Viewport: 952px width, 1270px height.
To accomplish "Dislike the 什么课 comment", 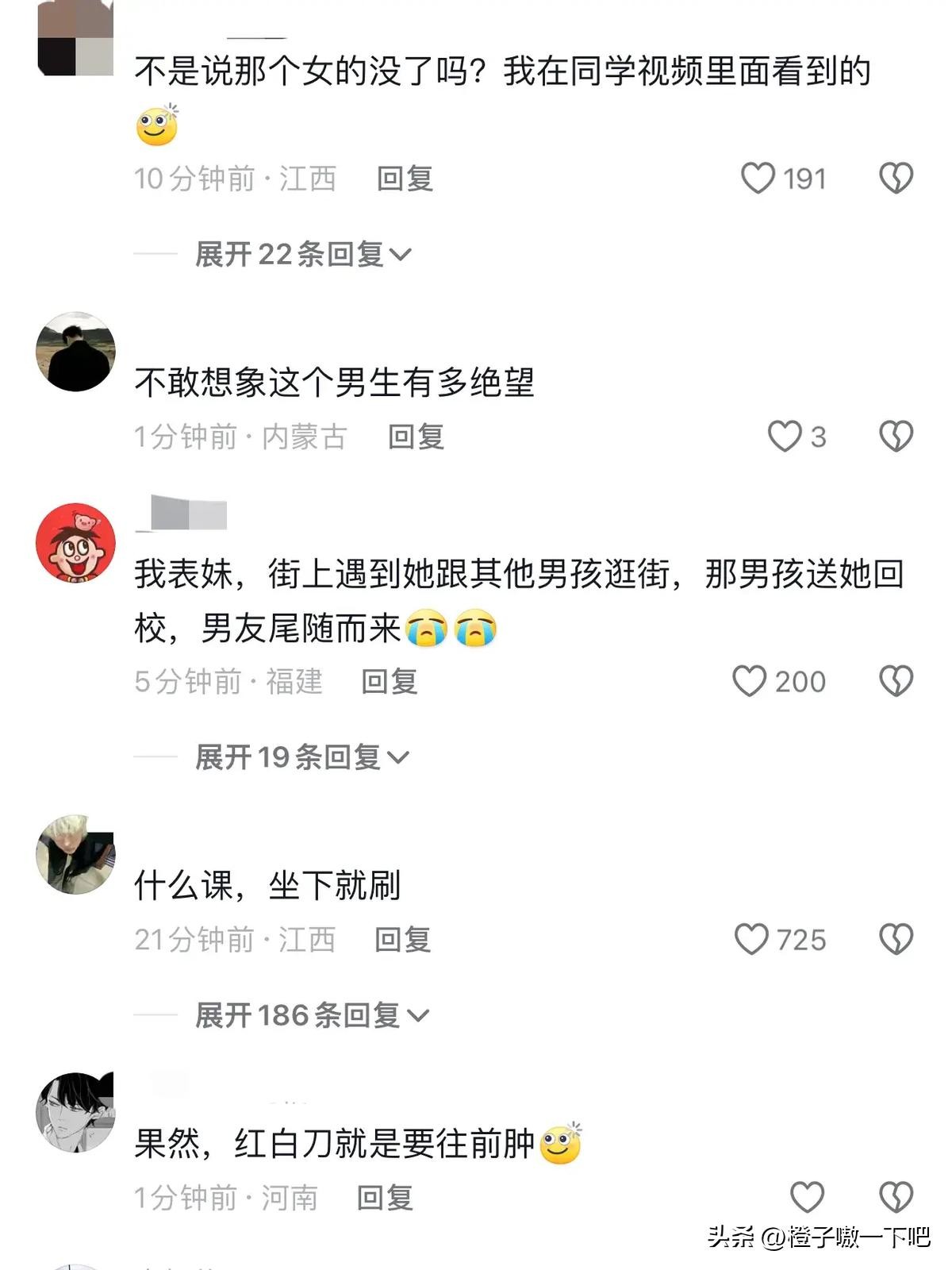I will click(896, 939).
